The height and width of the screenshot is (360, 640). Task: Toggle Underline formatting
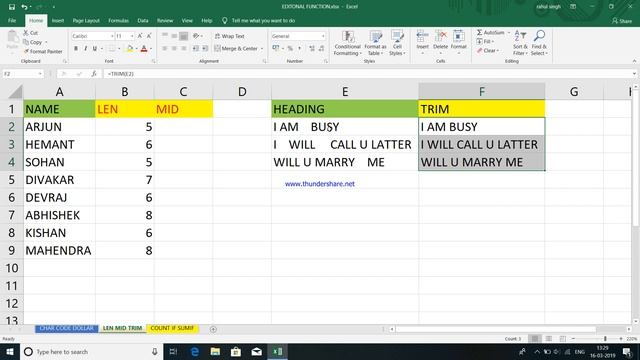click(95, 49)
